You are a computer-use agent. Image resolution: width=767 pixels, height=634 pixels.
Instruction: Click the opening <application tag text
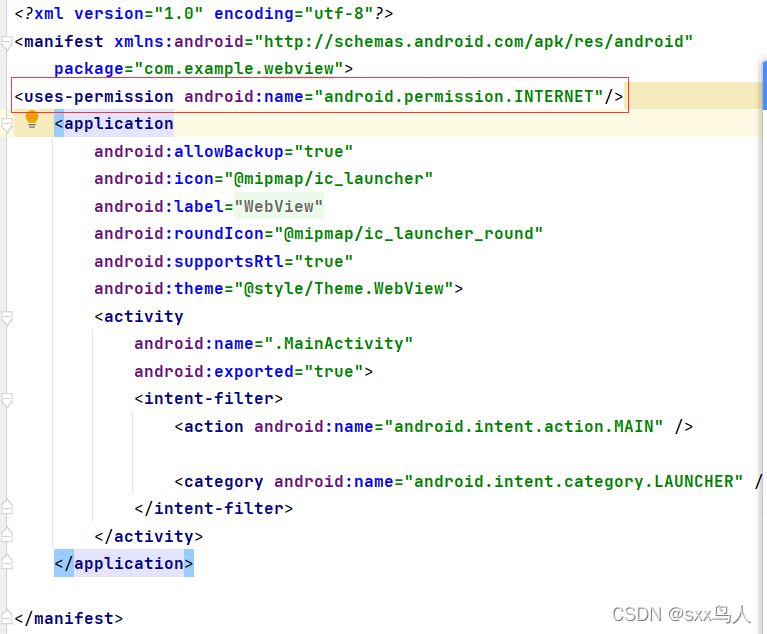(x=113, y=123)
